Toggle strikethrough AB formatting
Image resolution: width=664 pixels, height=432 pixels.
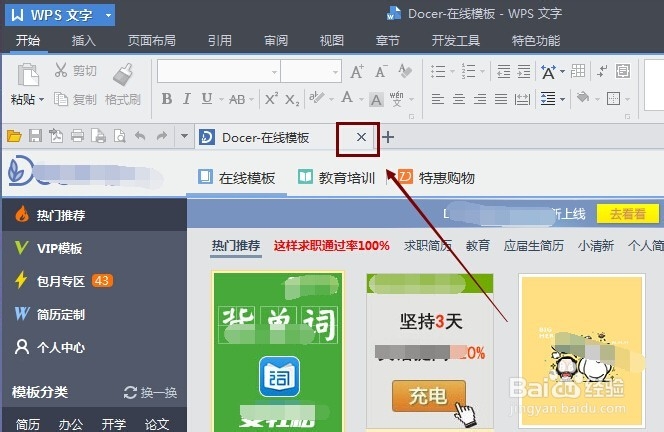tap(237, 99)
